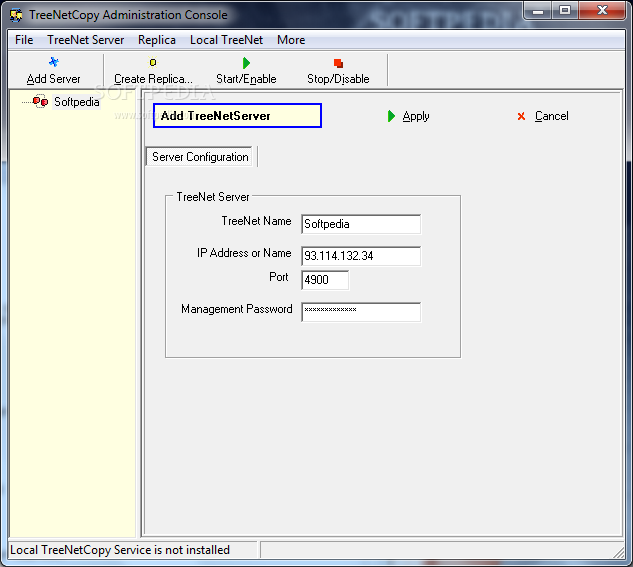Close the TreeNetCopy Administration Console window
The image size is (633, 567).
(x=602, y=10)
